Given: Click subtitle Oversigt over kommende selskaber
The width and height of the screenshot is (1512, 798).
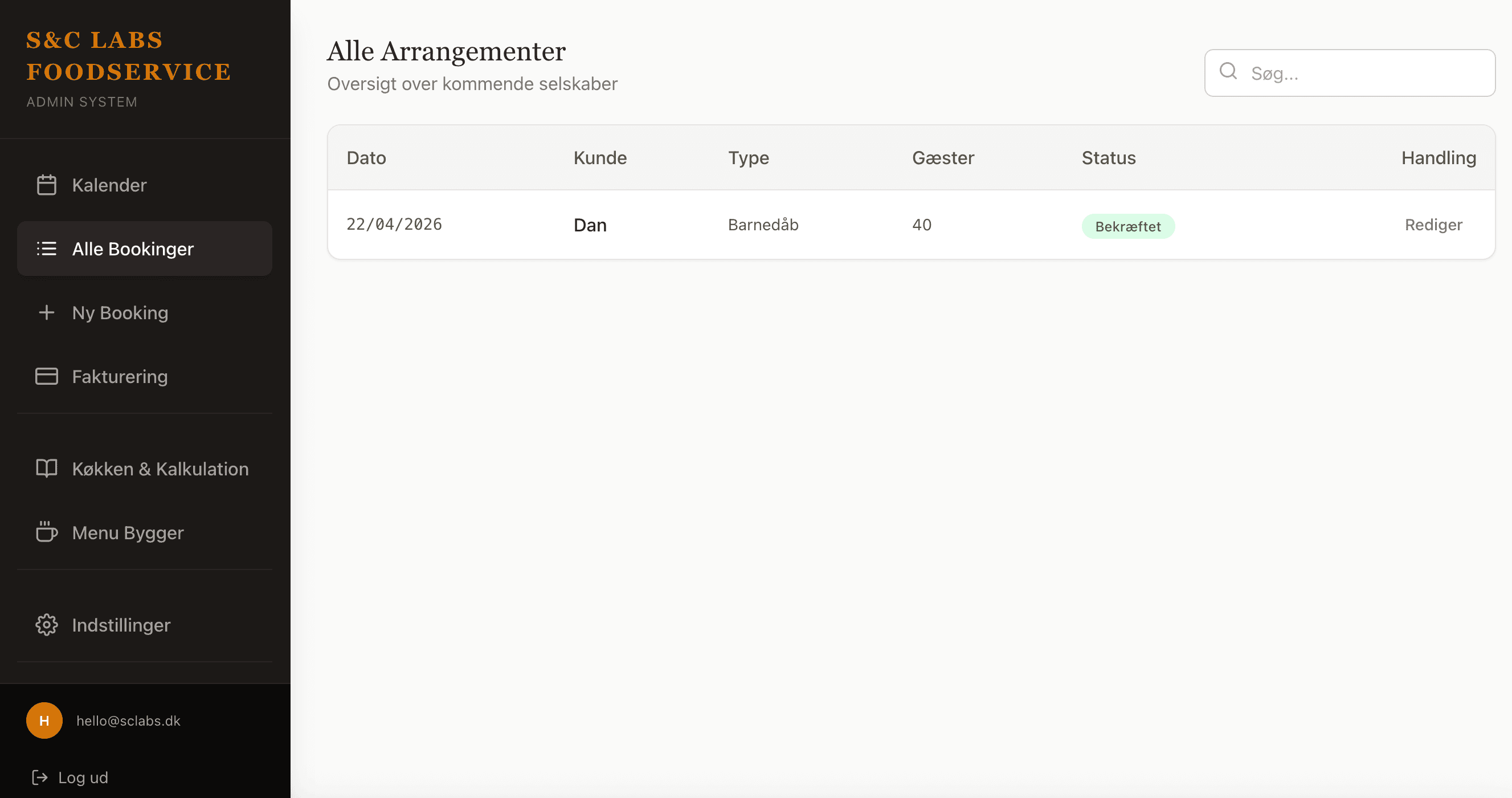Looking at the screenshot, I should tap(472, 84).
